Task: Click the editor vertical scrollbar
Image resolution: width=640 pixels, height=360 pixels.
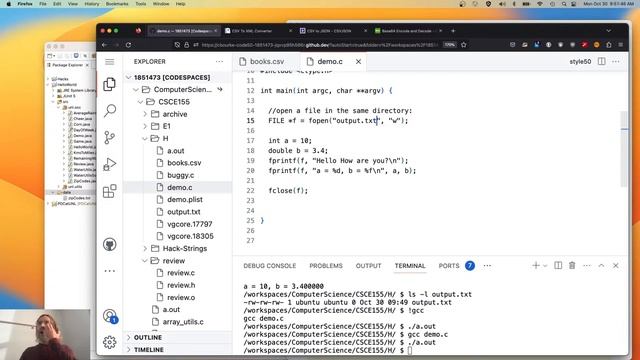Action: (x=624, y=149)
